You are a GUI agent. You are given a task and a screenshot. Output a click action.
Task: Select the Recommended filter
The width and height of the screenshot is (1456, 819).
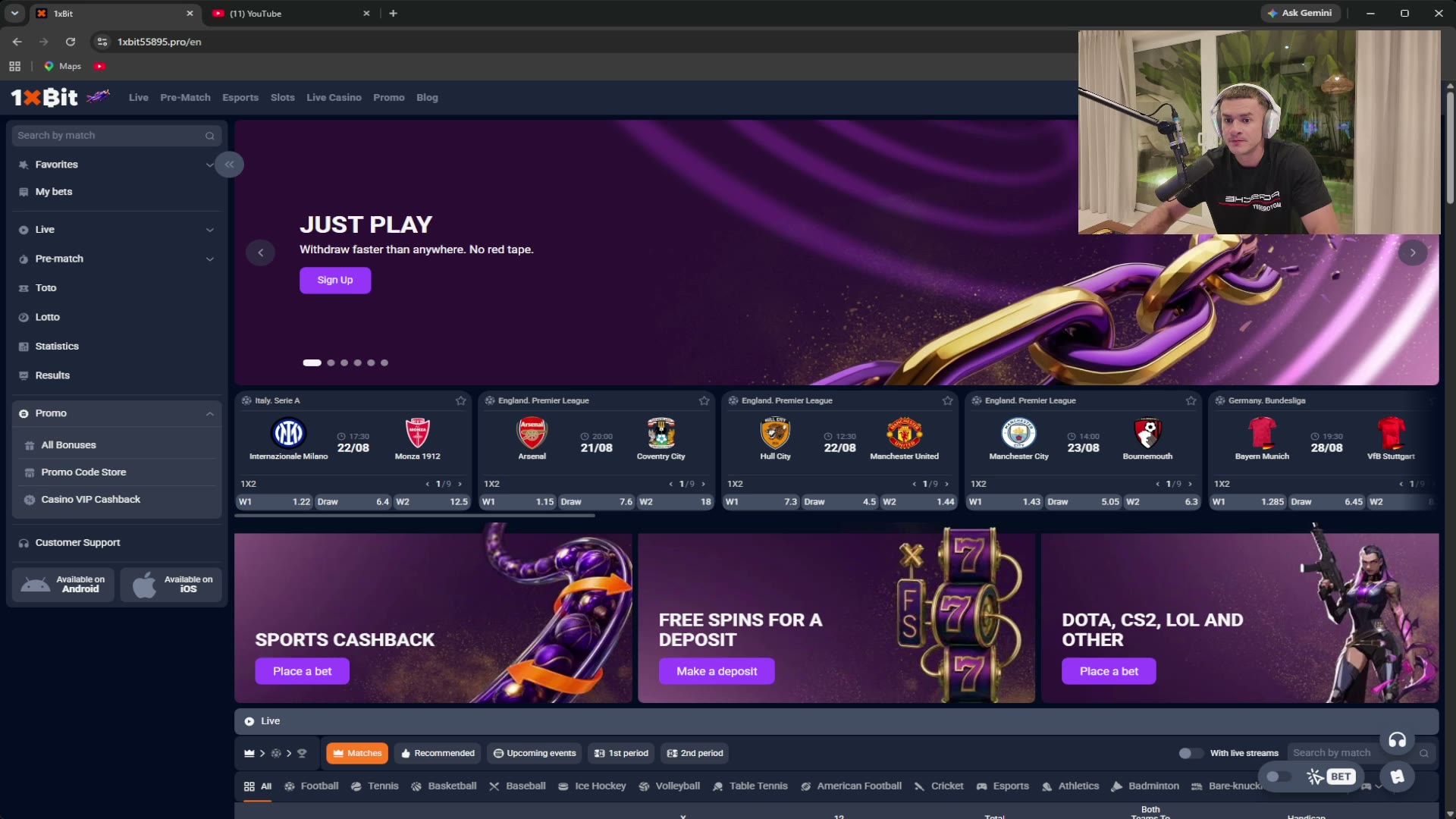tap(438, 753)
